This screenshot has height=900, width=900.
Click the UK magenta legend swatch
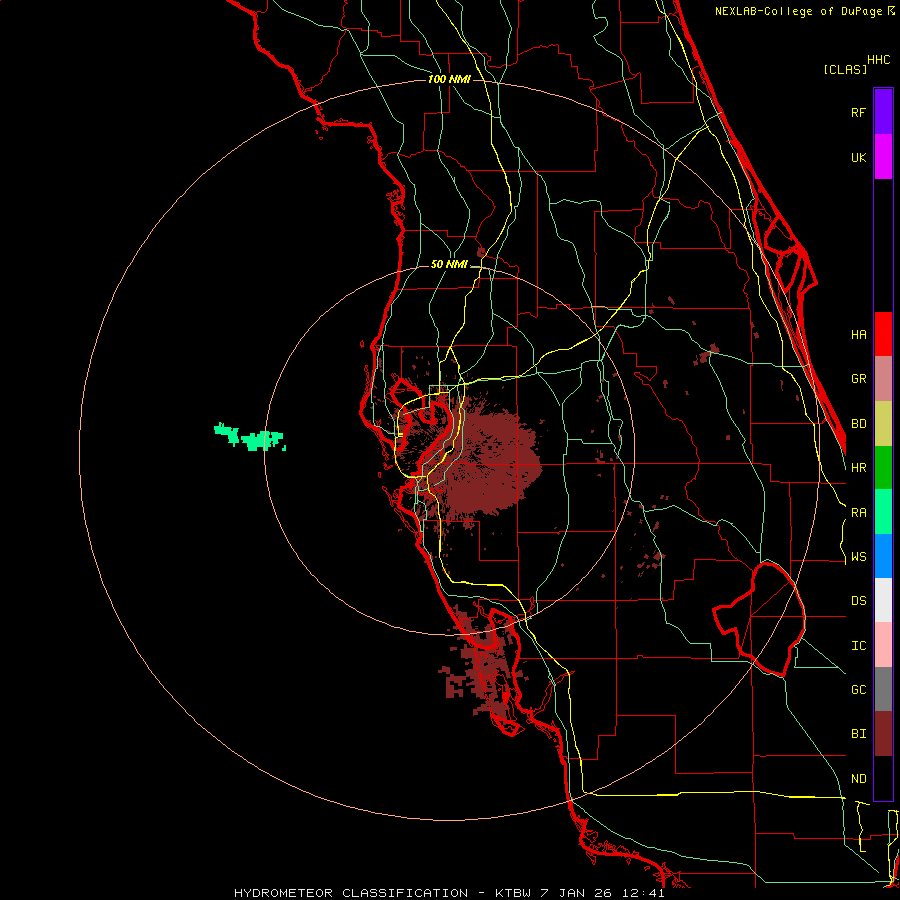tap(883, 157)
